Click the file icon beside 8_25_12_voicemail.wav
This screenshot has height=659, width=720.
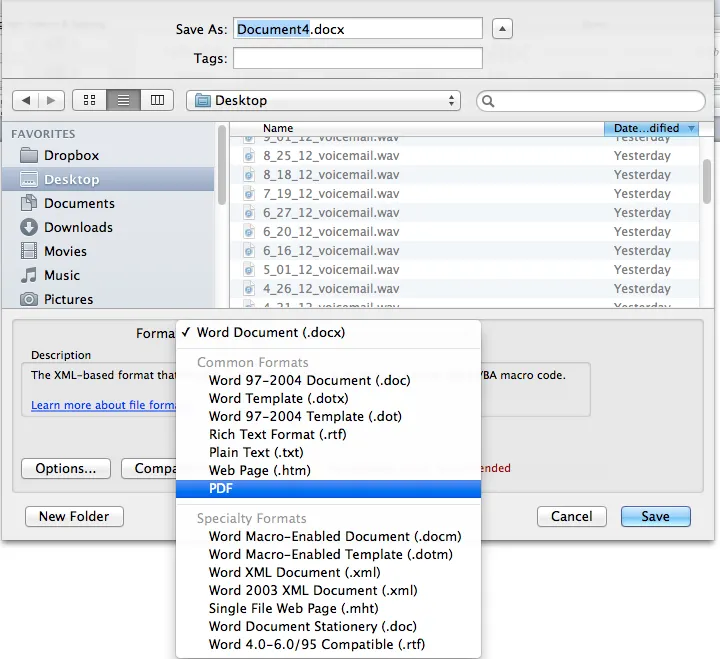point(248,156)
